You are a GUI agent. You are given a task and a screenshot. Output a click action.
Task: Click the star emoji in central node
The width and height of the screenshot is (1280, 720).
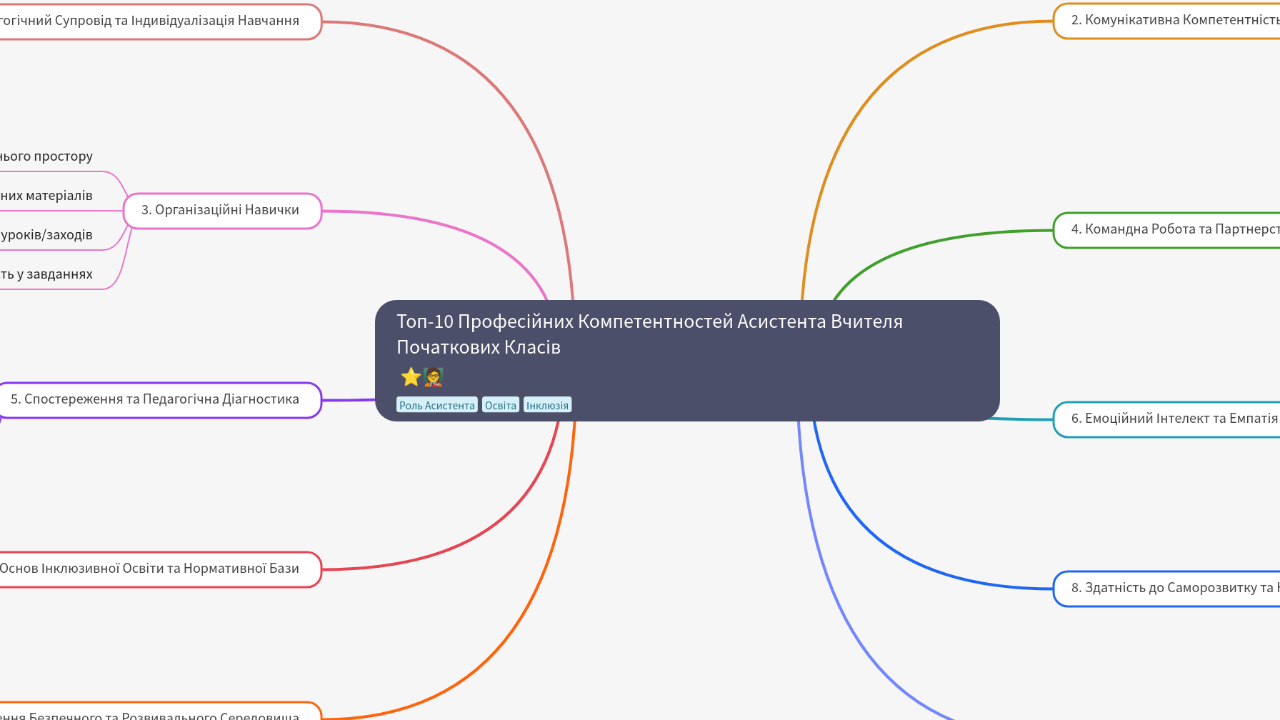tap(410, 377)
